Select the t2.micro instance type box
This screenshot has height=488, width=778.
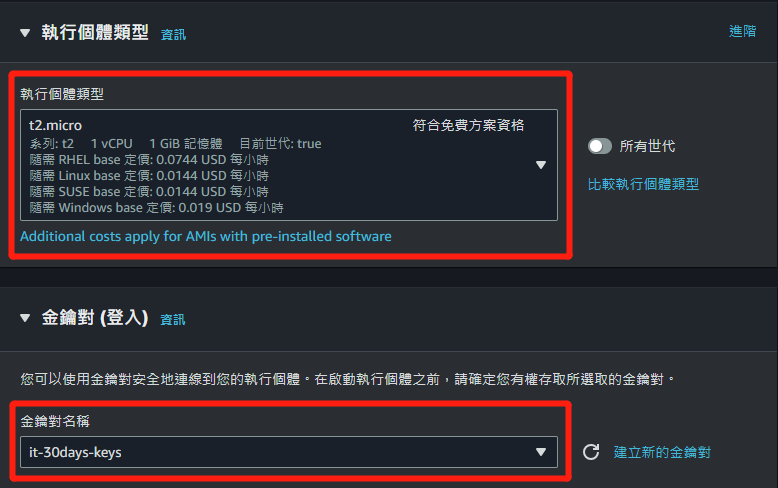tap(289, 165)
